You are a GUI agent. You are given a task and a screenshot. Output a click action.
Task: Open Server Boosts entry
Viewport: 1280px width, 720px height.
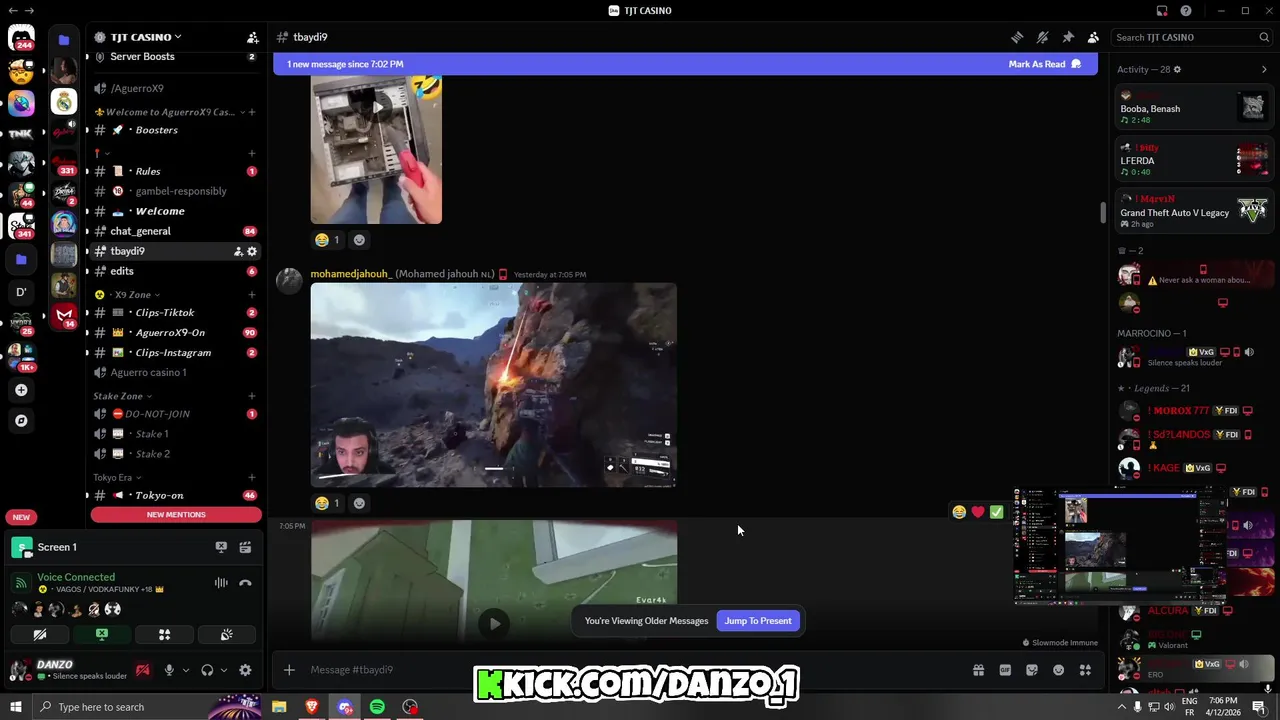pyautogui.click(x=176, y=57)
